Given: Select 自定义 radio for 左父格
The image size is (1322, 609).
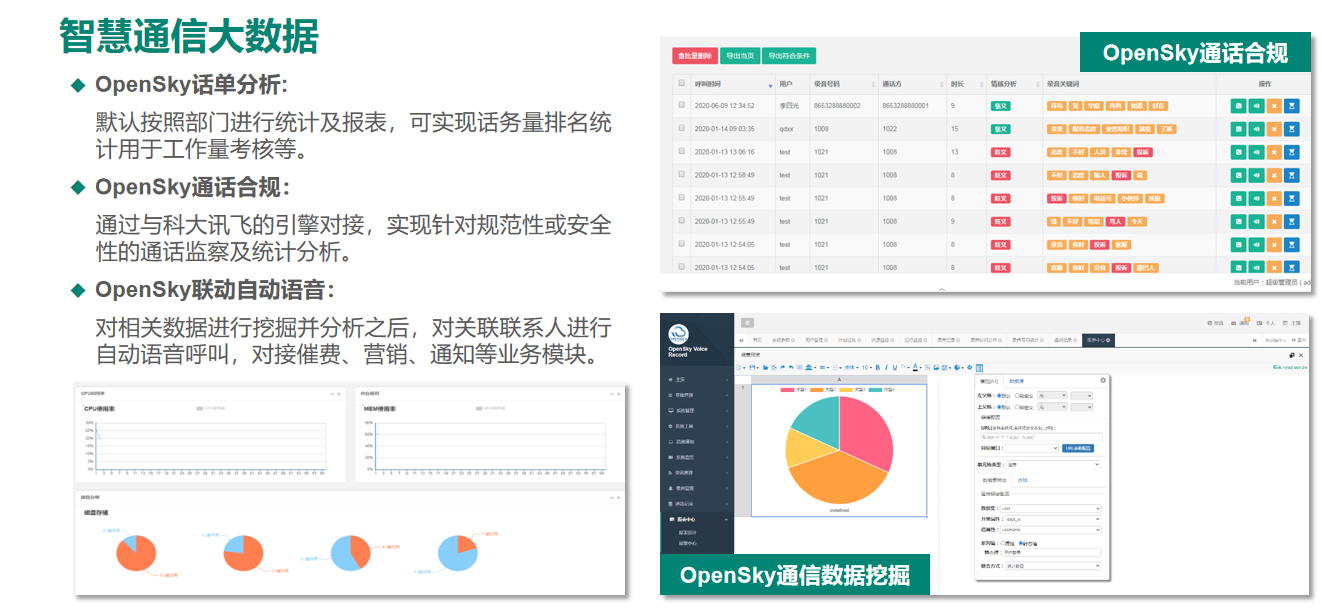Looking at the screenshot, I should point(1017,395).
